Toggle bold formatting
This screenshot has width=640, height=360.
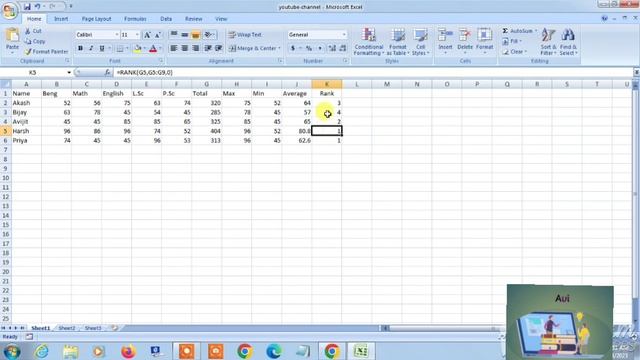coord(80,48)
